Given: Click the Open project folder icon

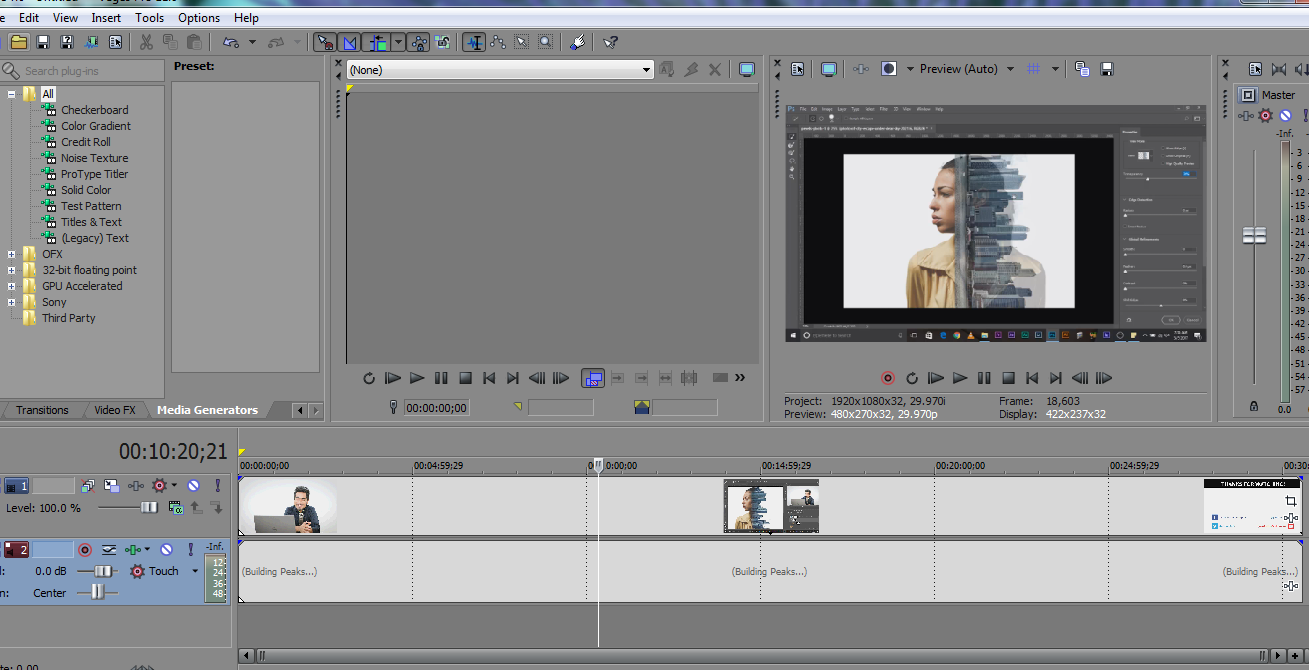Looking at the screenshot, I should (x=19, y=42).
